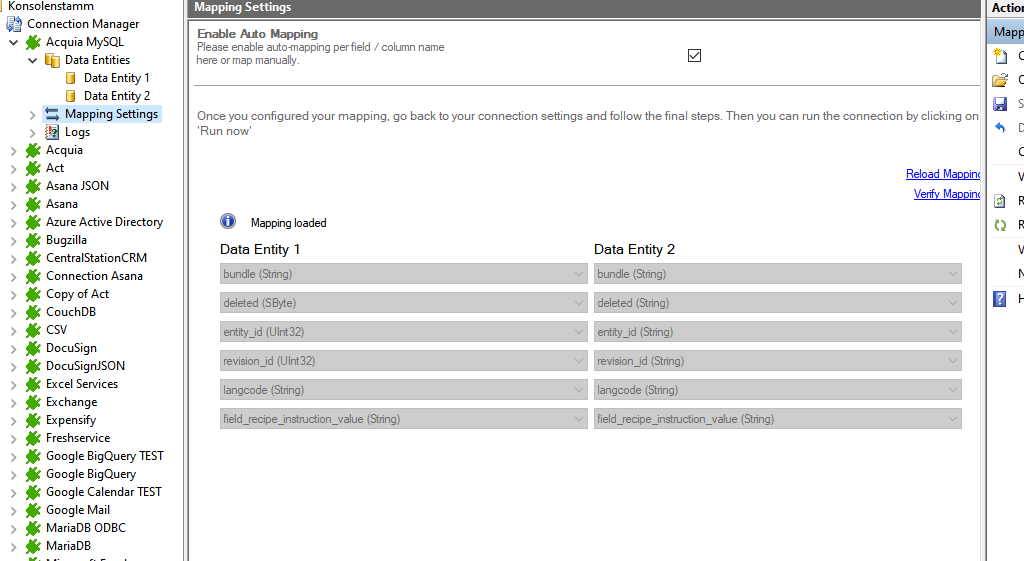Click the blue help question mark icon

click(x=999, y=299)
